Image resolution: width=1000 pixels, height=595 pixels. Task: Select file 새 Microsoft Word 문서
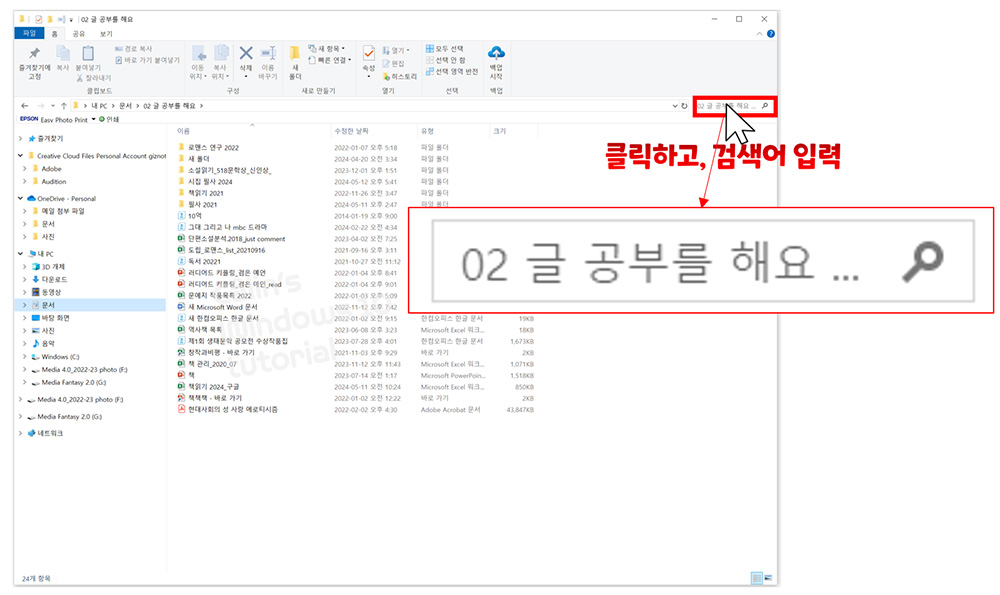[x=223, y=307]
